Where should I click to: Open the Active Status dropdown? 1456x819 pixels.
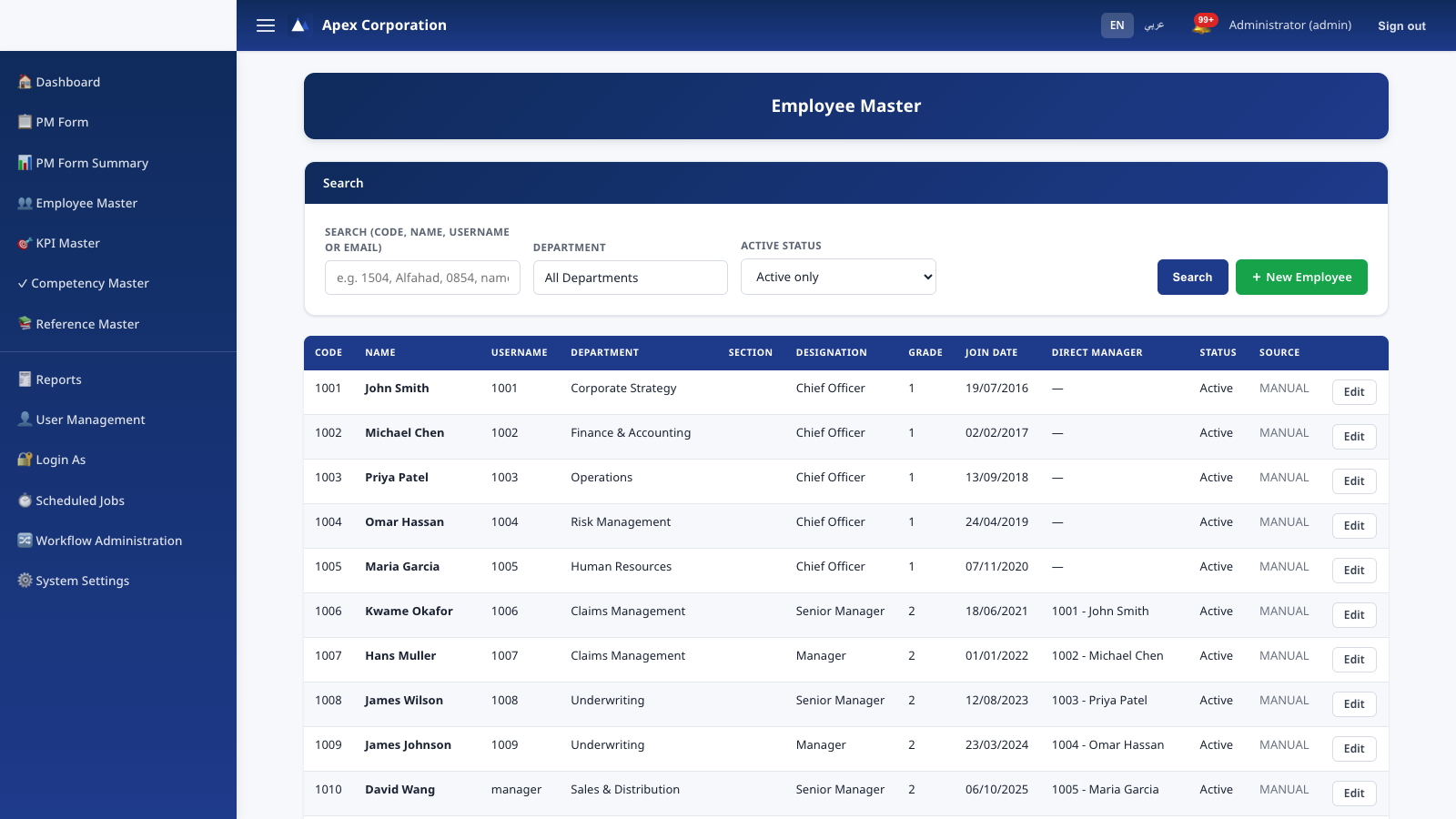[x=838, y=277]
